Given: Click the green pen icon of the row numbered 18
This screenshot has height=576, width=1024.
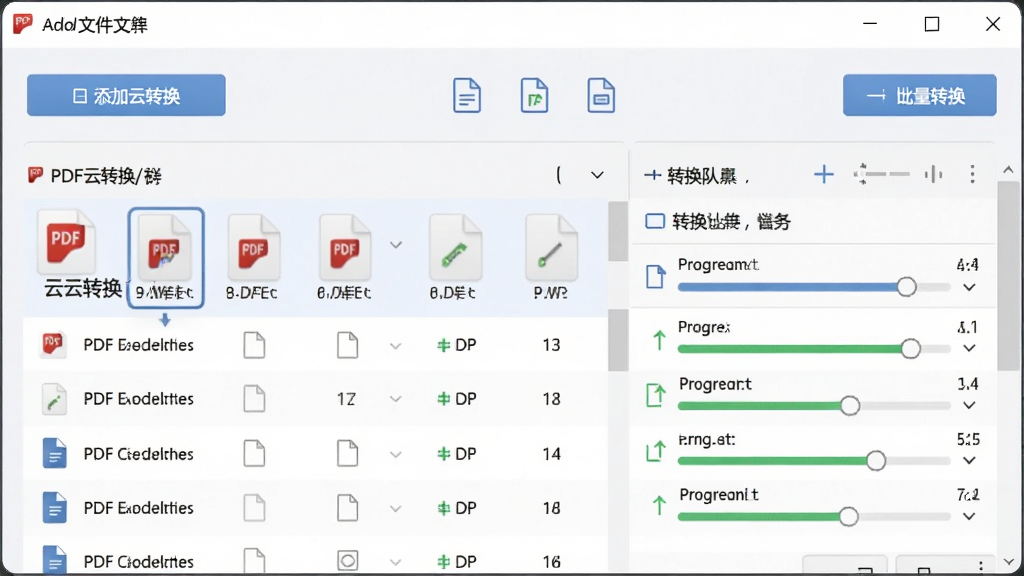Looking at the screenshot, I should coord(54,399).
